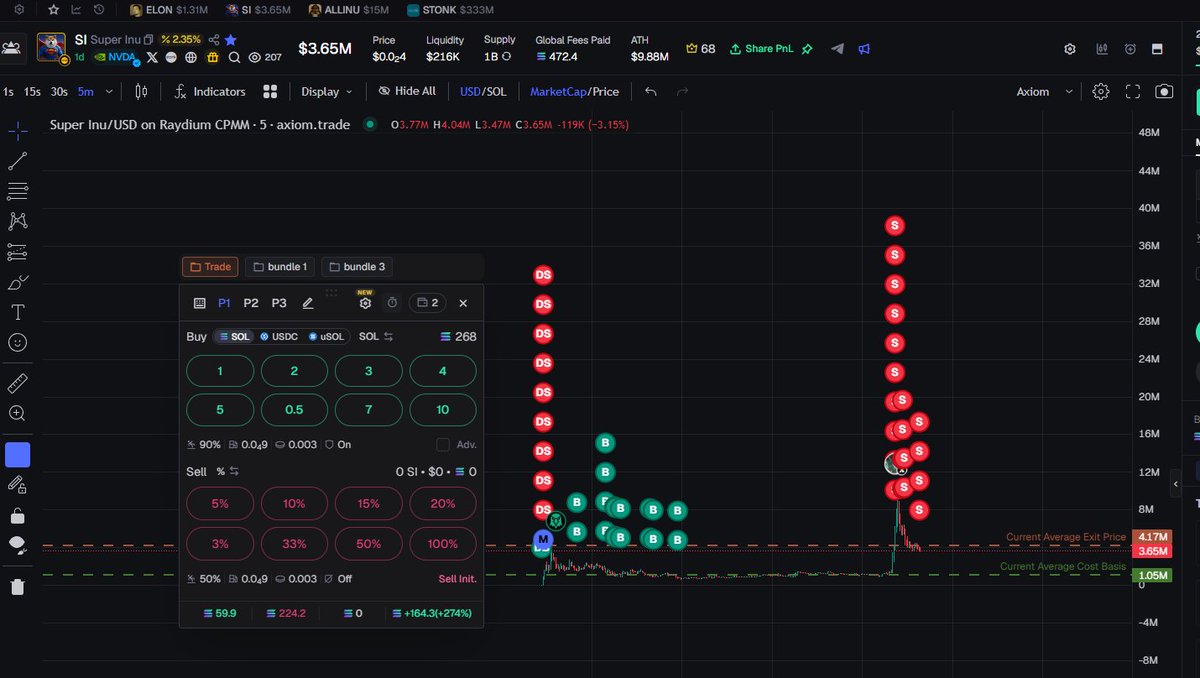This screenshot has height=678, width=1200.
Task: Delete drawings with the trash icon
Action: pyautogui.click(x=18, y=587)
